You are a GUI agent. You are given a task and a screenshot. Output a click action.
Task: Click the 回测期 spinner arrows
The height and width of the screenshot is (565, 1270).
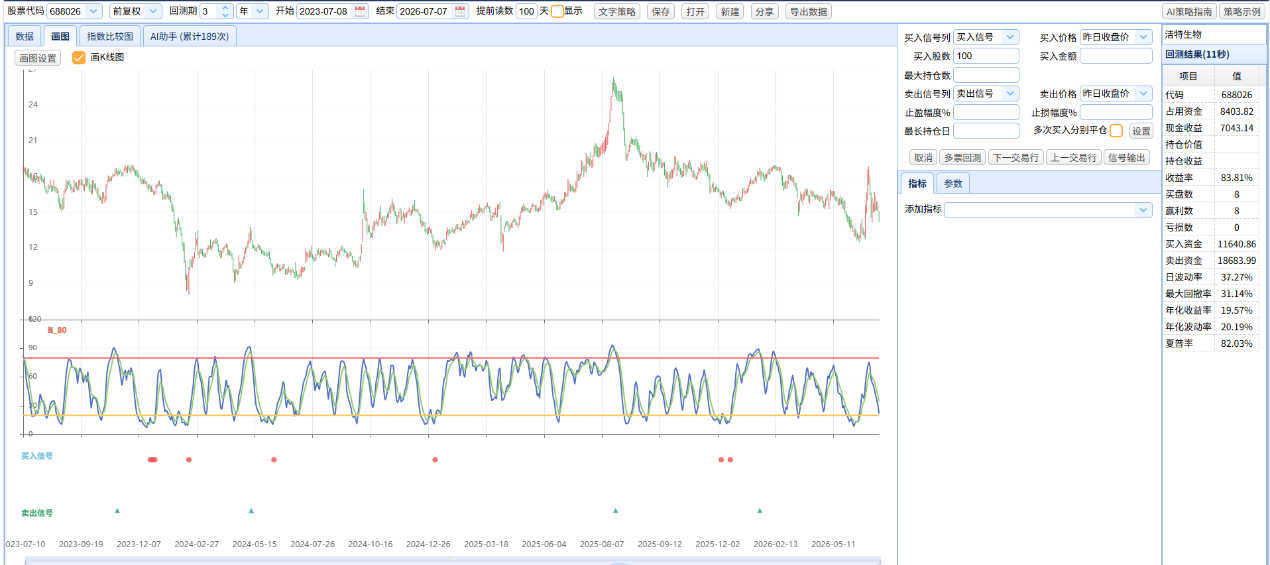pos(225,11)
